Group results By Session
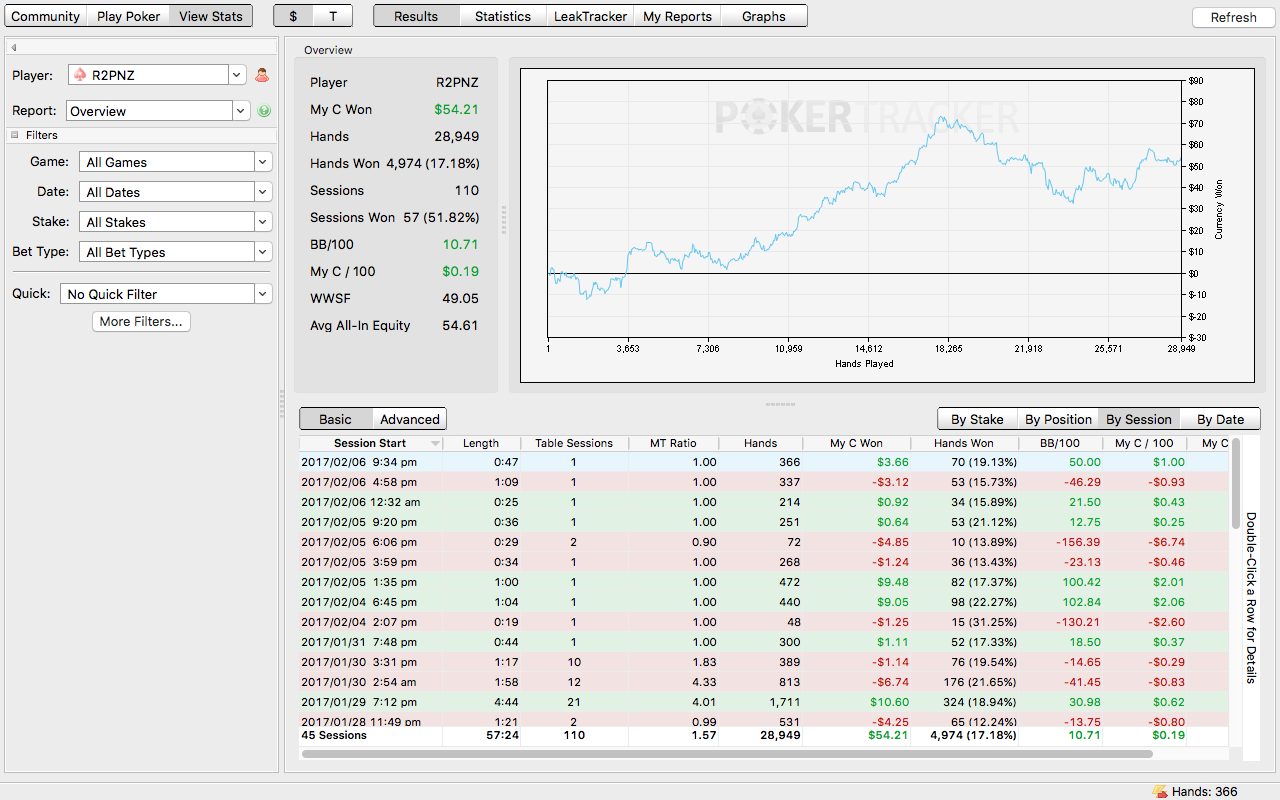This screenshot has height=800, width=1280. [1139, 419]
